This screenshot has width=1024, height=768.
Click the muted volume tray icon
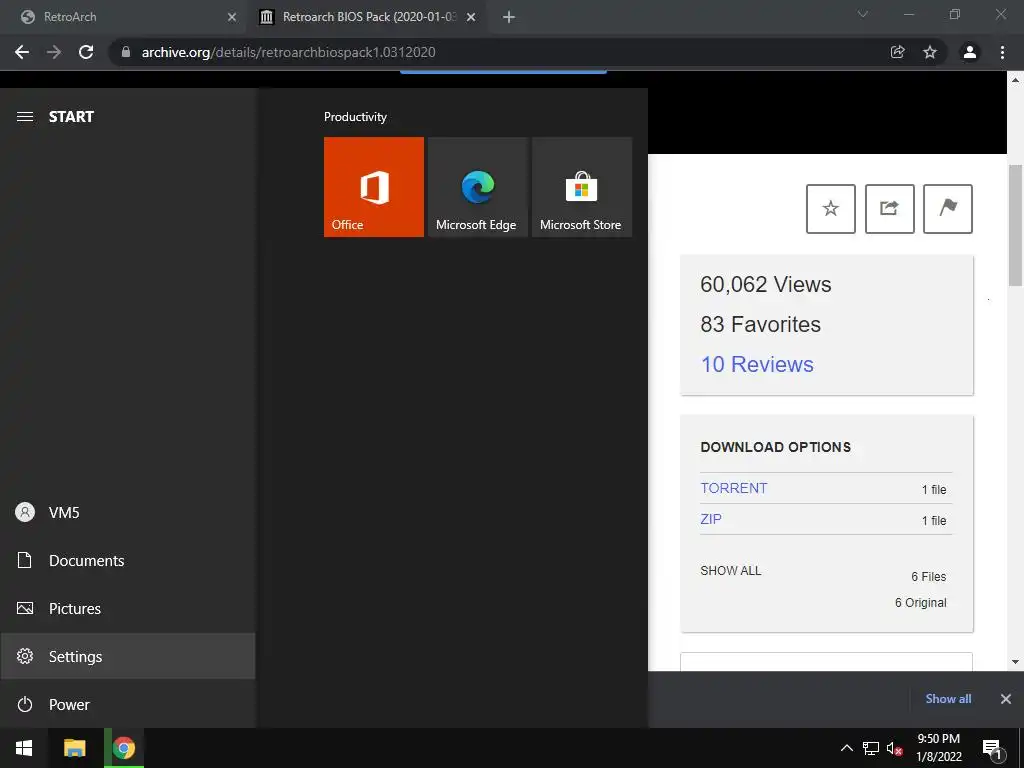(894, 748)
